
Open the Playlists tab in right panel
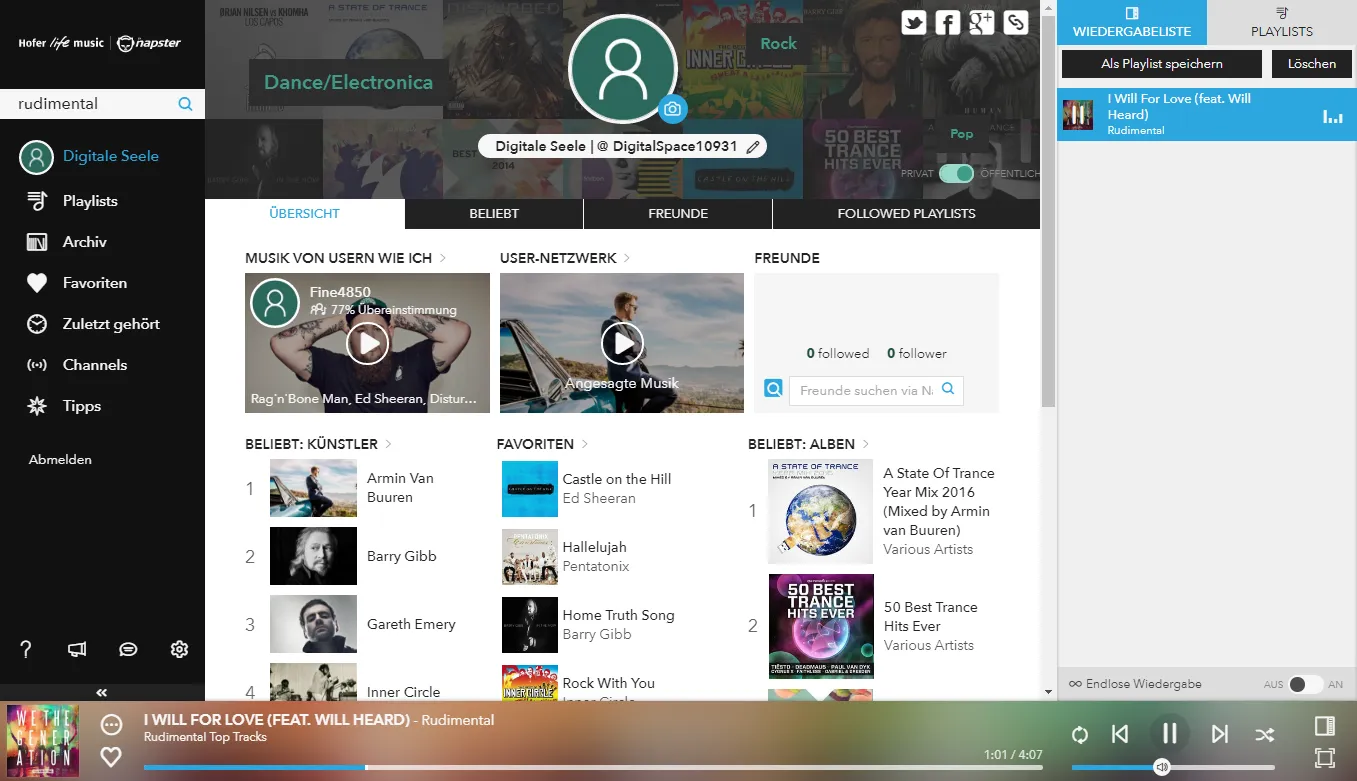click(1281, 22)
